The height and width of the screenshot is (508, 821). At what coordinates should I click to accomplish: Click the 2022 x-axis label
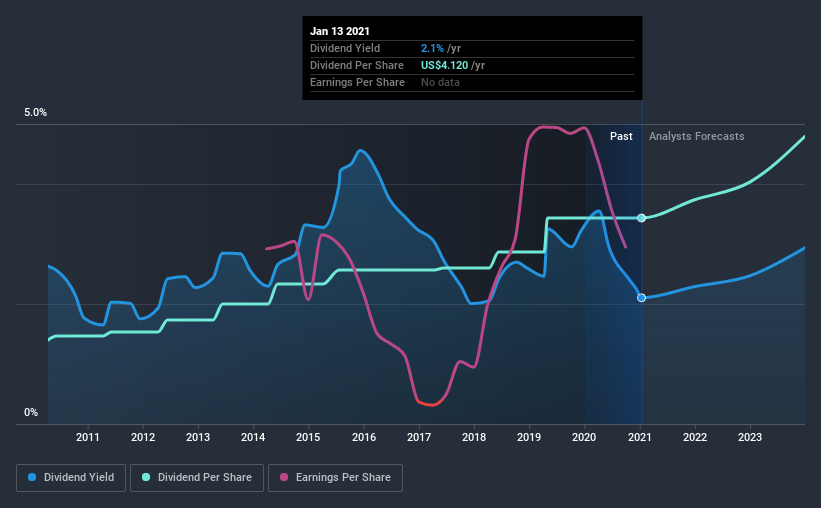(695, 437)
